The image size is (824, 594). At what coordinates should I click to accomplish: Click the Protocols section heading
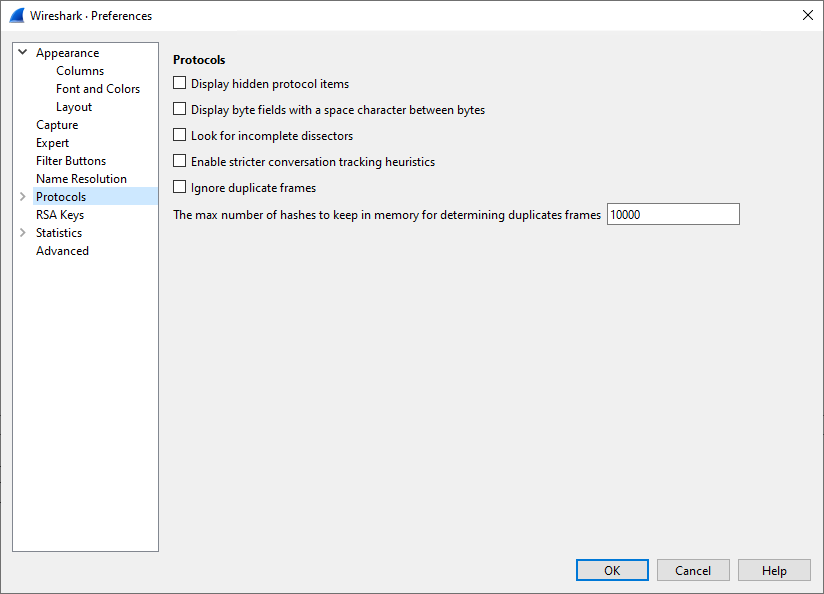tap(199, 60)
